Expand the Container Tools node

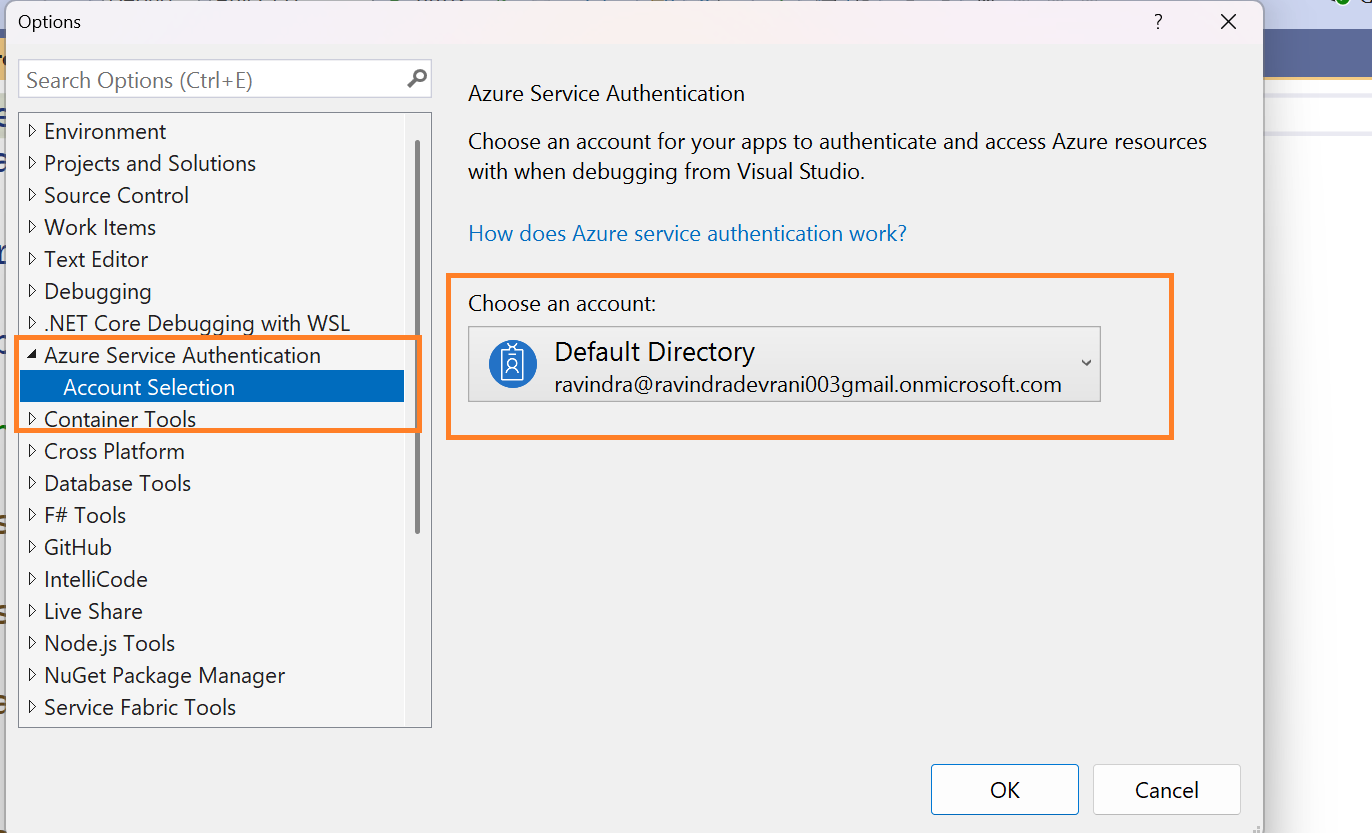33,419
